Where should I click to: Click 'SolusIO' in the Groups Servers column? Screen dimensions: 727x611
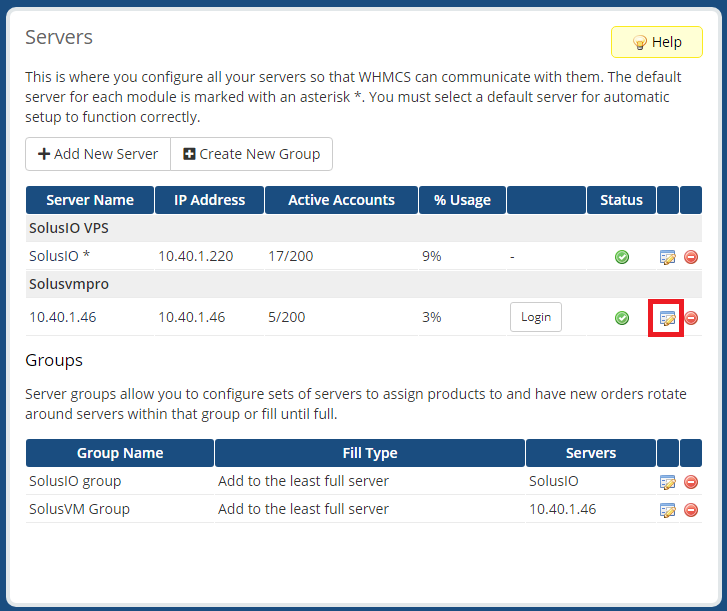point(554,481)
